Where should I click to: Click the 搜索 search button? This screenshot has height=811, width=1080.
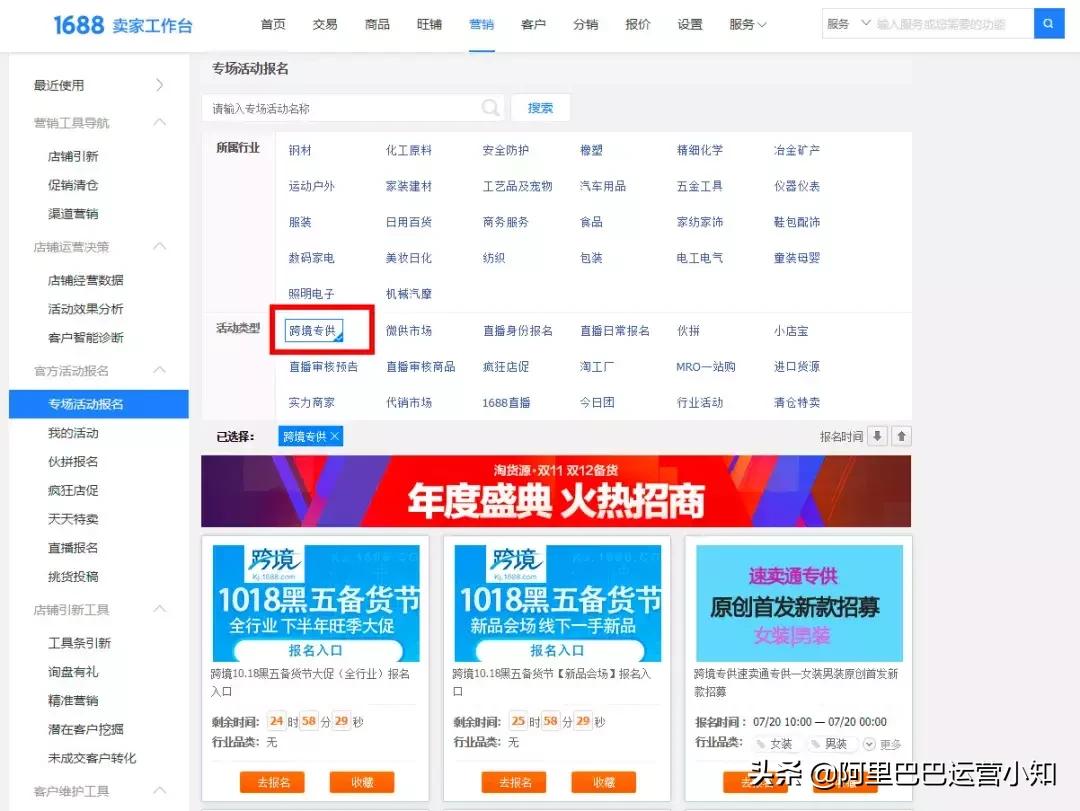(540, 107)
